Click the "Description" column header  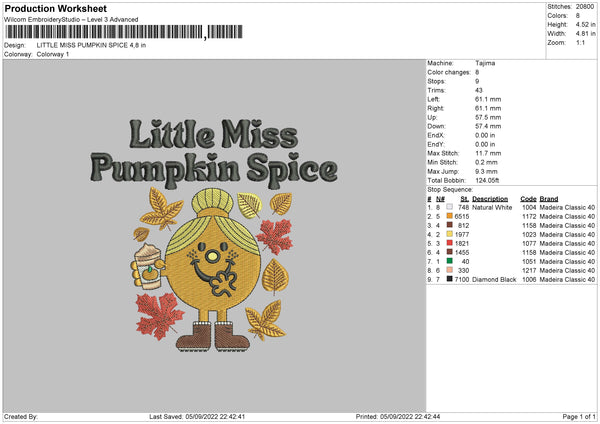pos(490,199)
